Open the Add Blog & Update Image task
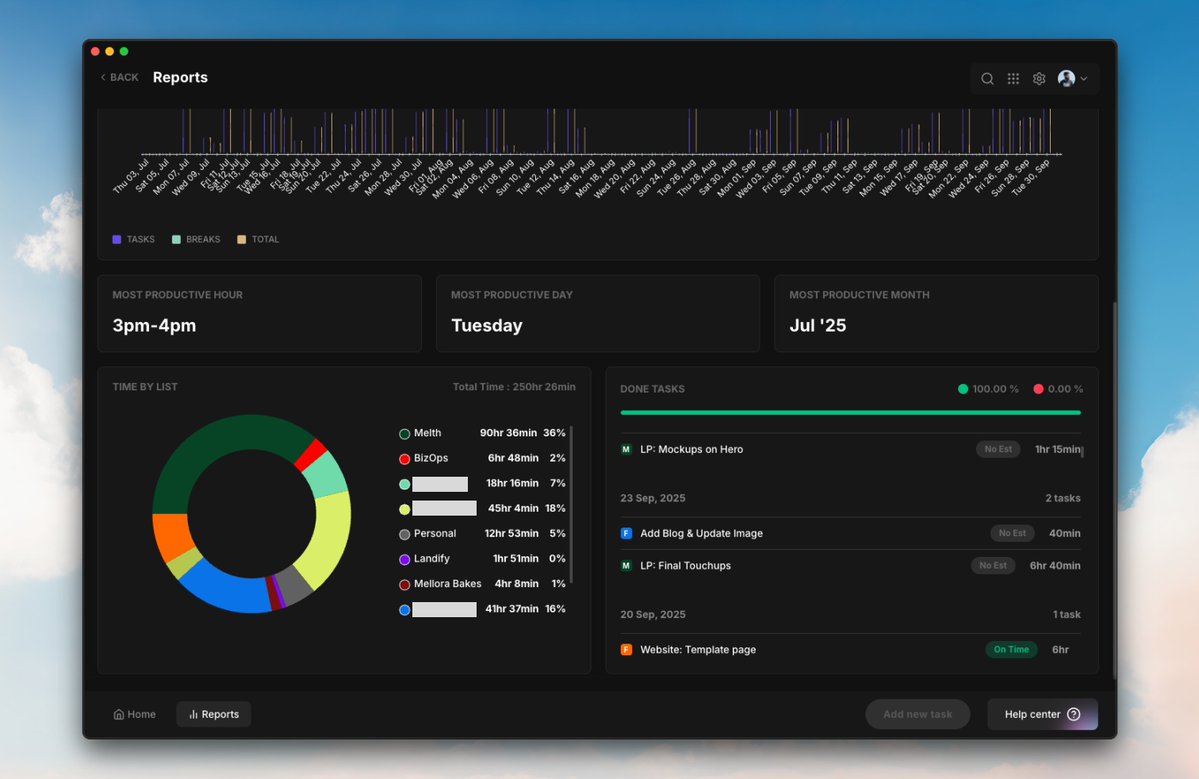This screenshot has height=779, width=1199. [x=701, y=534]
